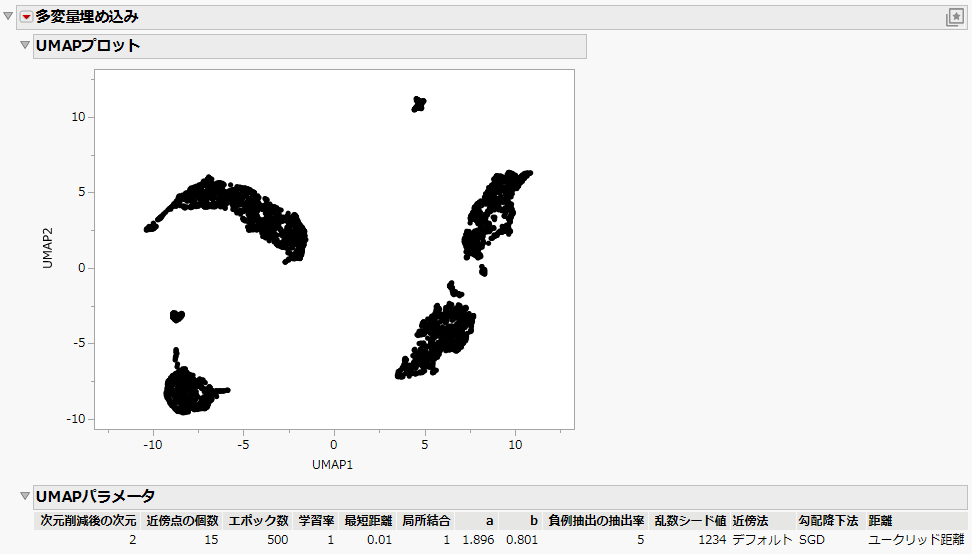Click the minimum distance value 0.01
972x554 pixels.
coord(379,540)
